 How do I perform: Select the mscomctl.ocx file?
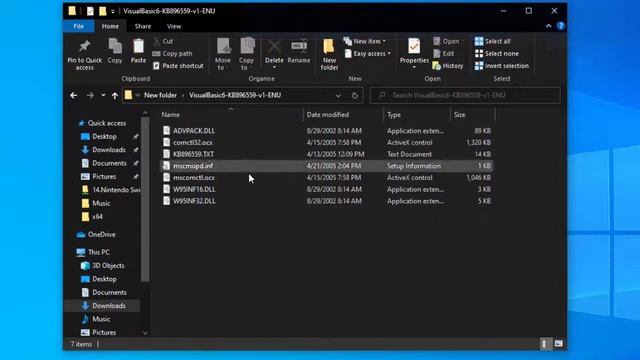click(x=194, y=178)
